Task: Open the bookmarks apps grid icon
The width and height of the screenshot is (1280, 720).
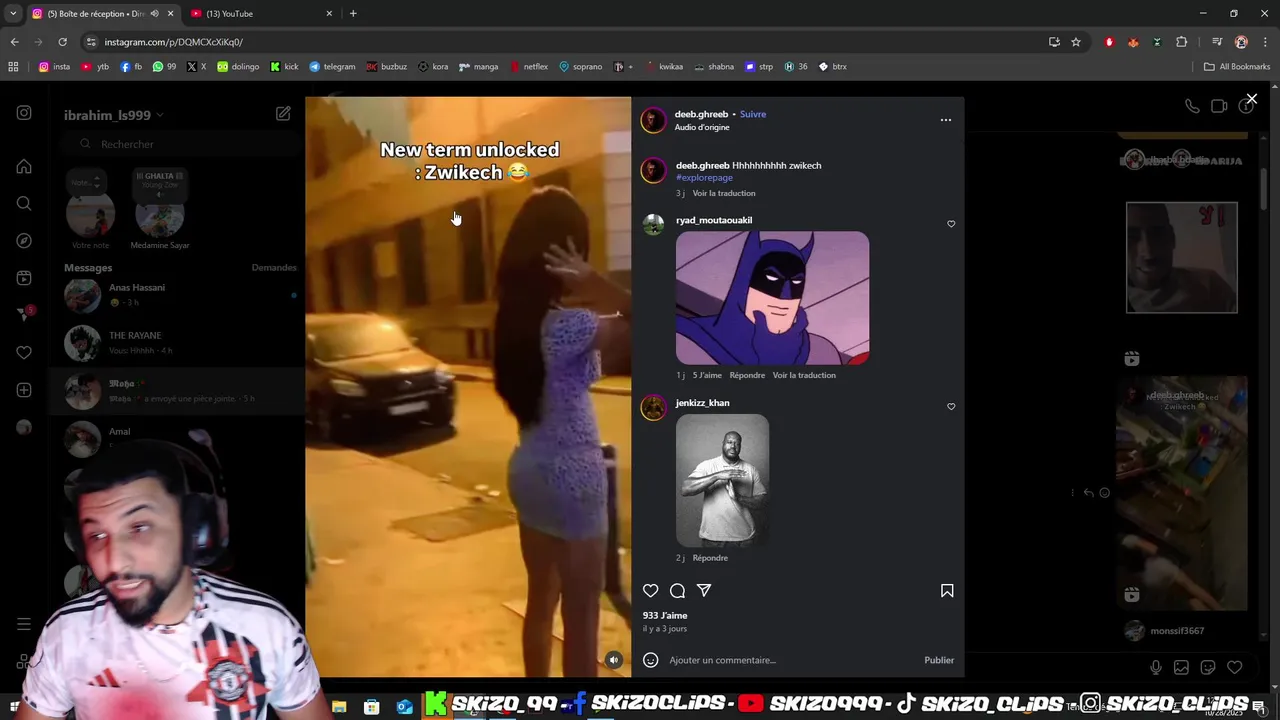Action: point(13,67)
